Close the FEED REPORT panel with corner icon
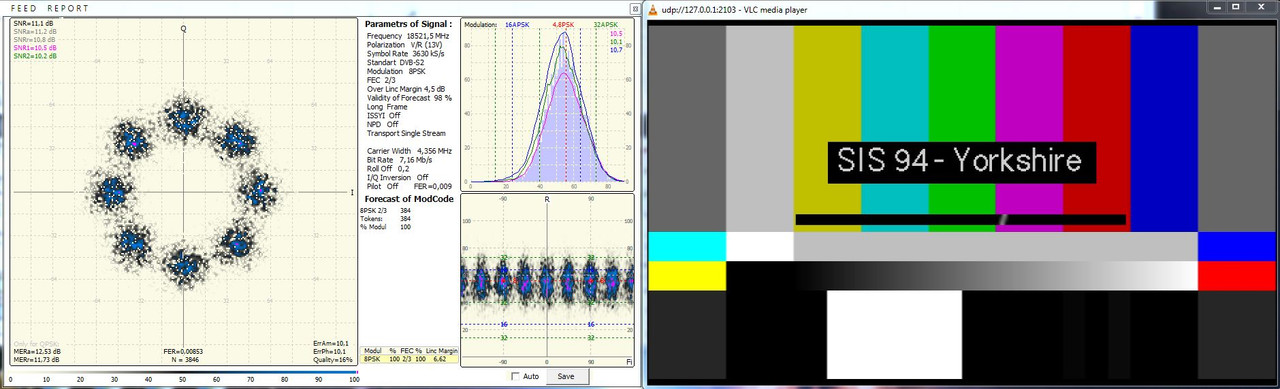 (x=636, y=8)
